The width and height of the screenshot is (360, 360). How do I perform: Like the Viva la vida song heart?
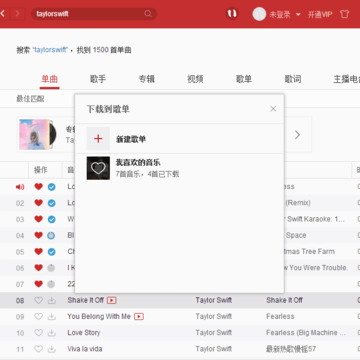click(39, 349)
